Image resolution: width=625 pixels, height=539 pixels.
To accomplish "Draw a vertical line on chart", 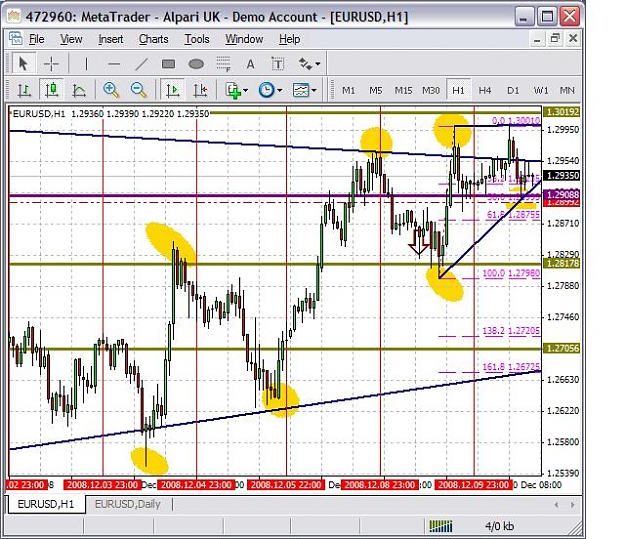I will coord(86,64).
